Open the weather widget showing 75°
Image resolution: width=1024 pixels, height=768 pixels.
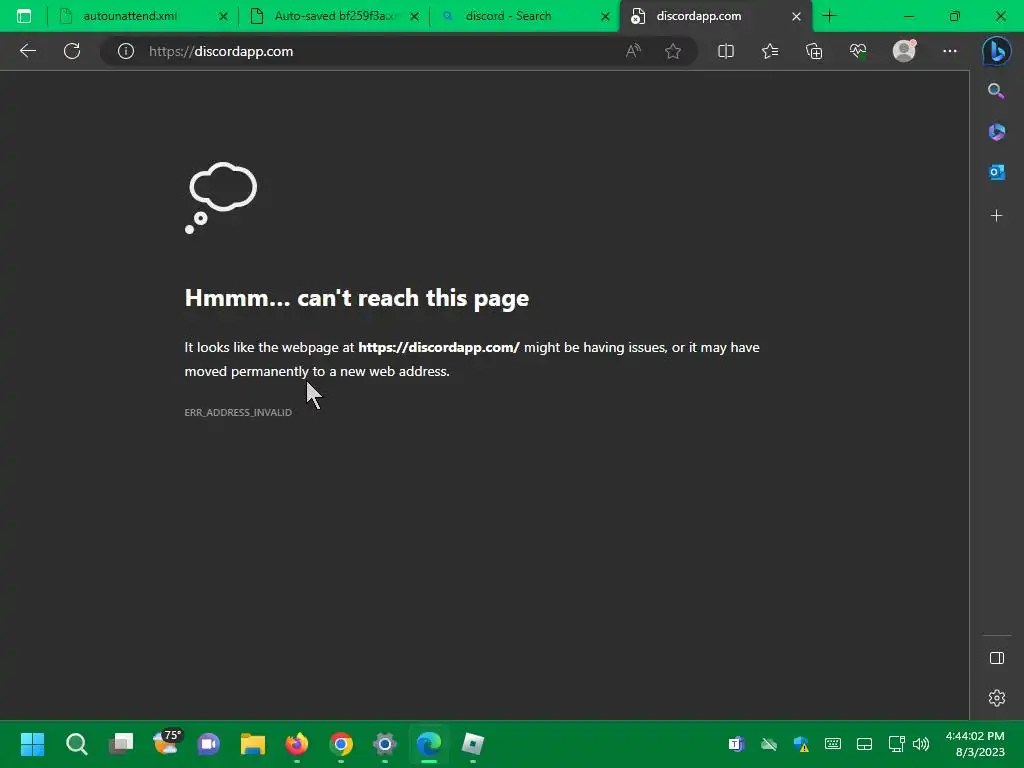(x=166, y=743)
